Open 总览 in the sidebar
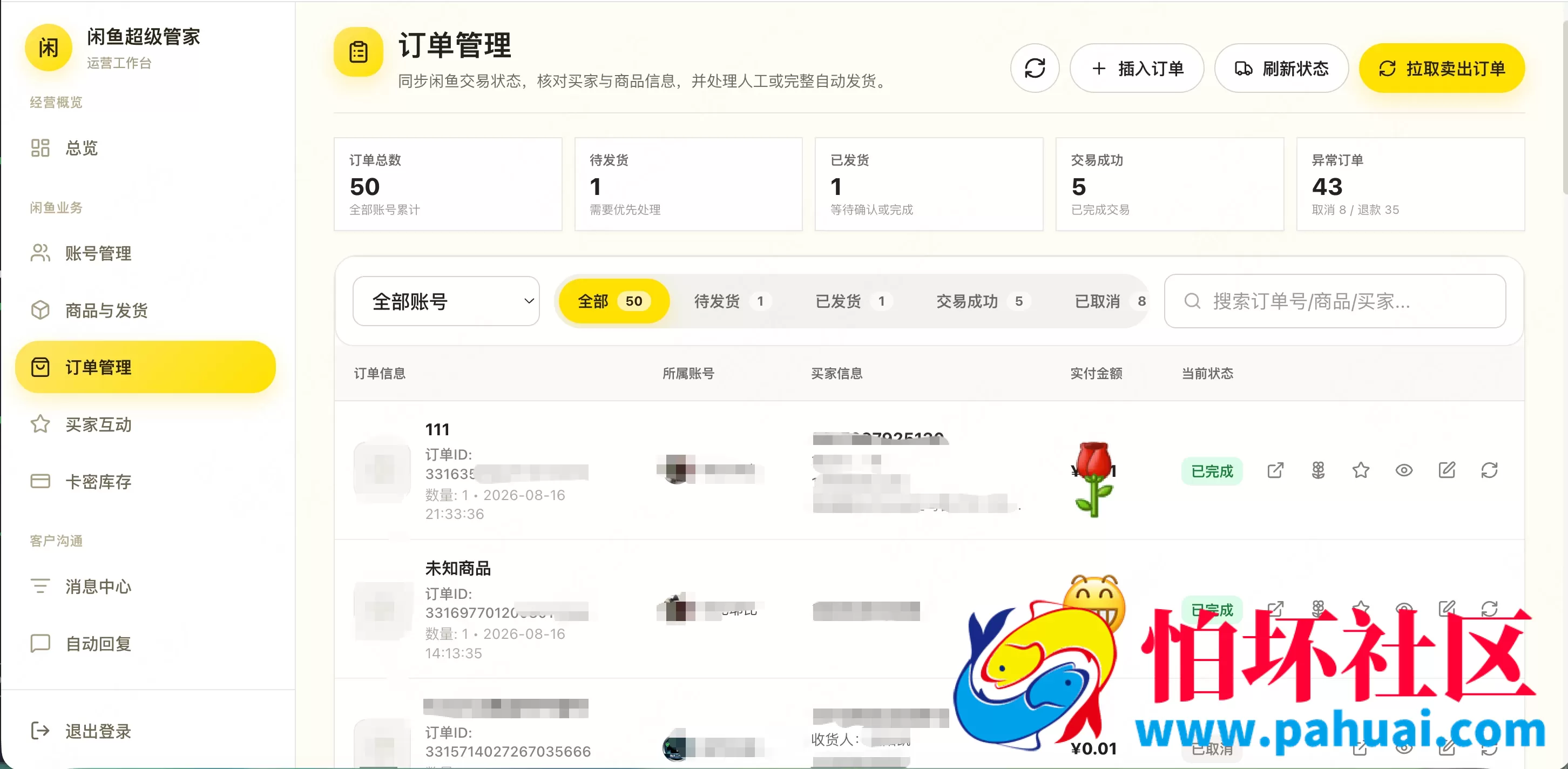 [145, 148]
